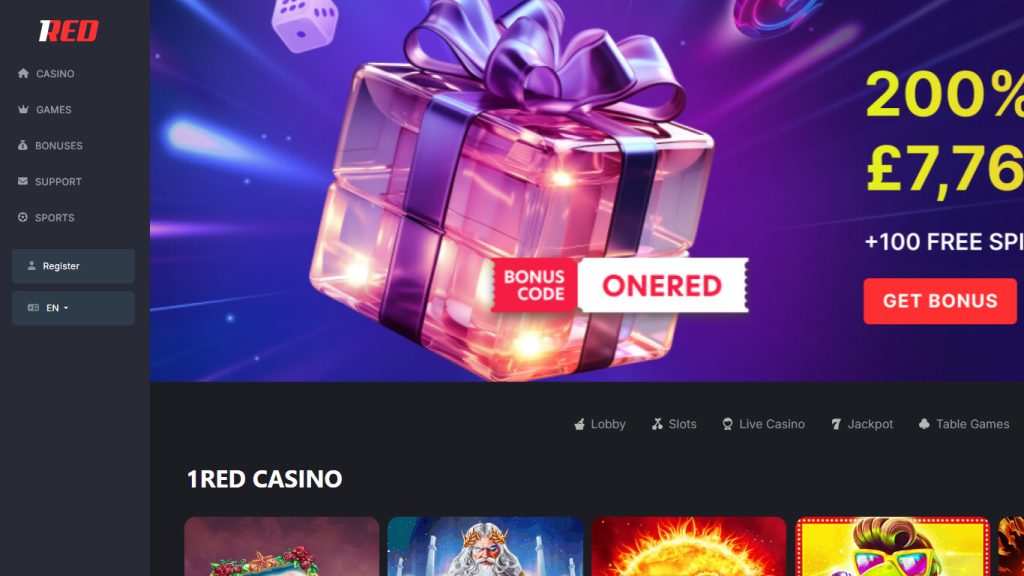The image size is (1024, 576).
Task: Click the 1RED logo
Action: [69, 30]
